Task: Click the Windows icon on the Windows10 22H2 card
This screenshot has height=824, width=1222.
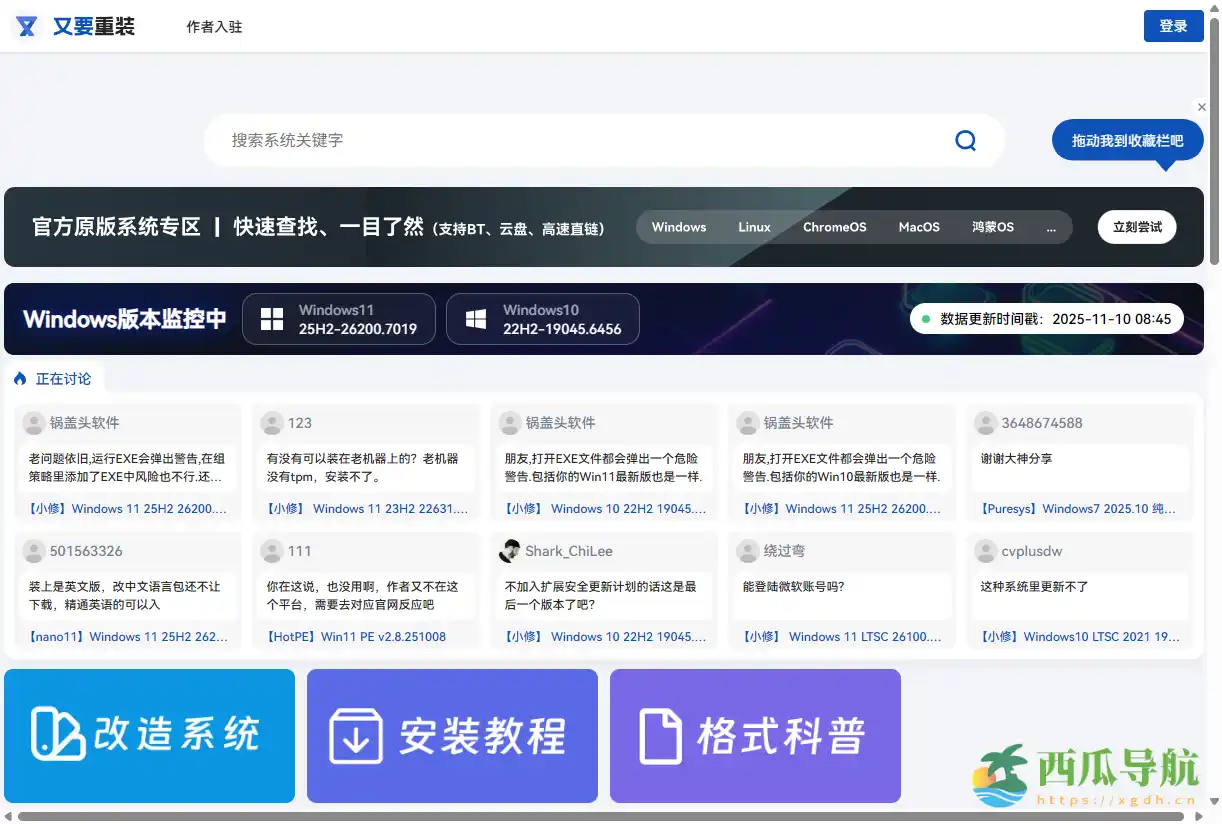Action: point(475,318)
